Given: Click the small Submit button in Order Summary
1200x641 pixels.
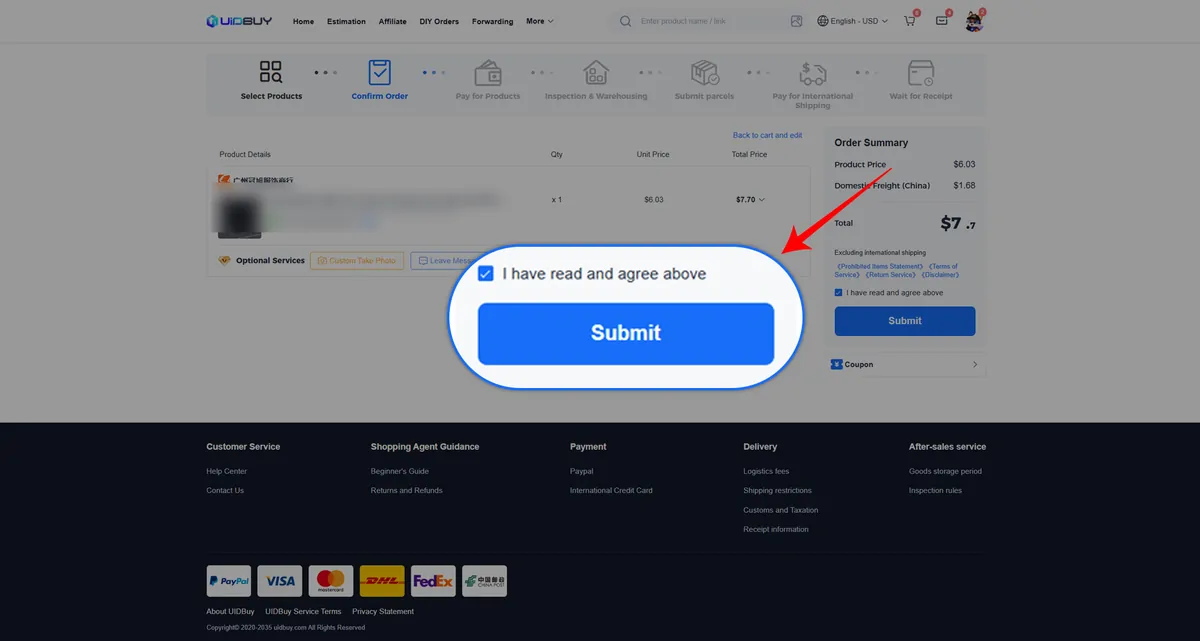Looking at the screenshot, I should (905, 321).
